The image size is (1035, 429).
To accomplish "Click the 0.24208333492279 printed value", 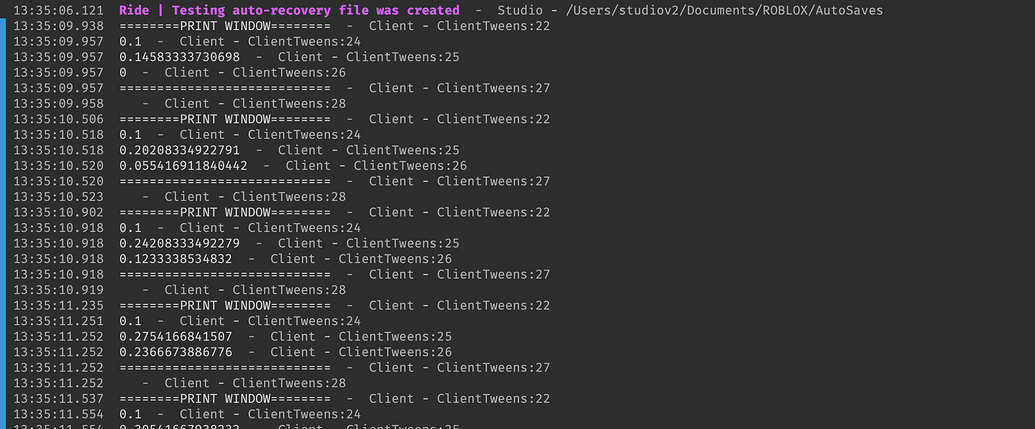I will pyautogui.click(x=180, y=243).
